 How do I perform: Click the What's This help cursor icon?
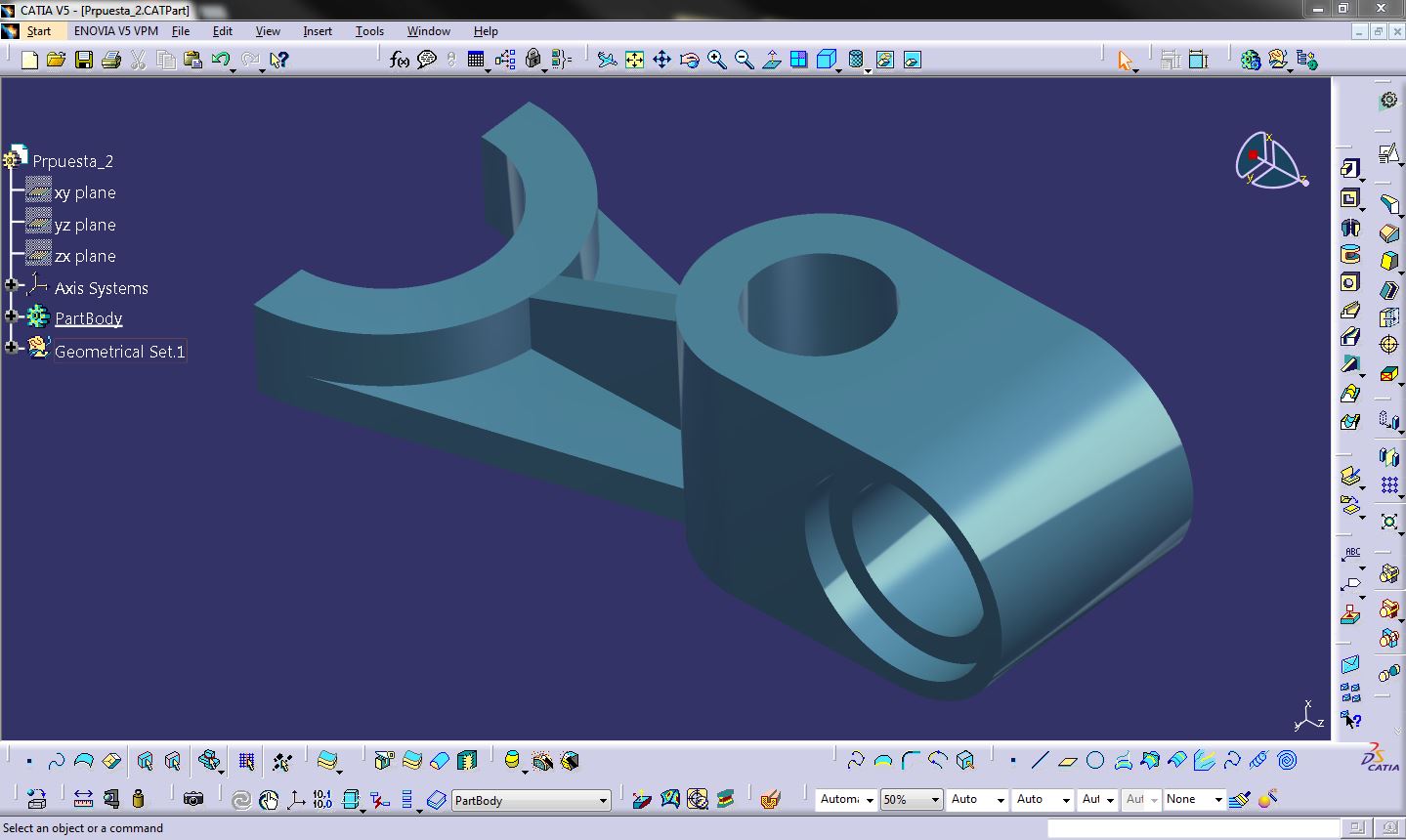278,61
